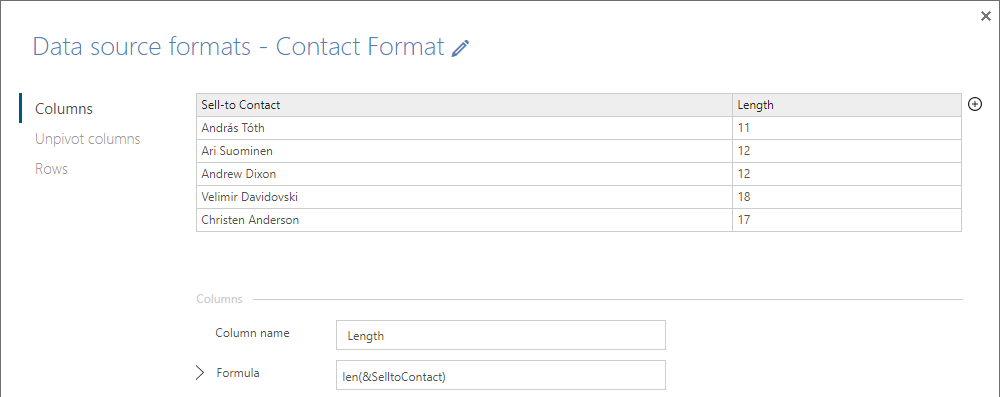Go to the Rows section
Screen dimensions: 1000x397
pos(52,169)
